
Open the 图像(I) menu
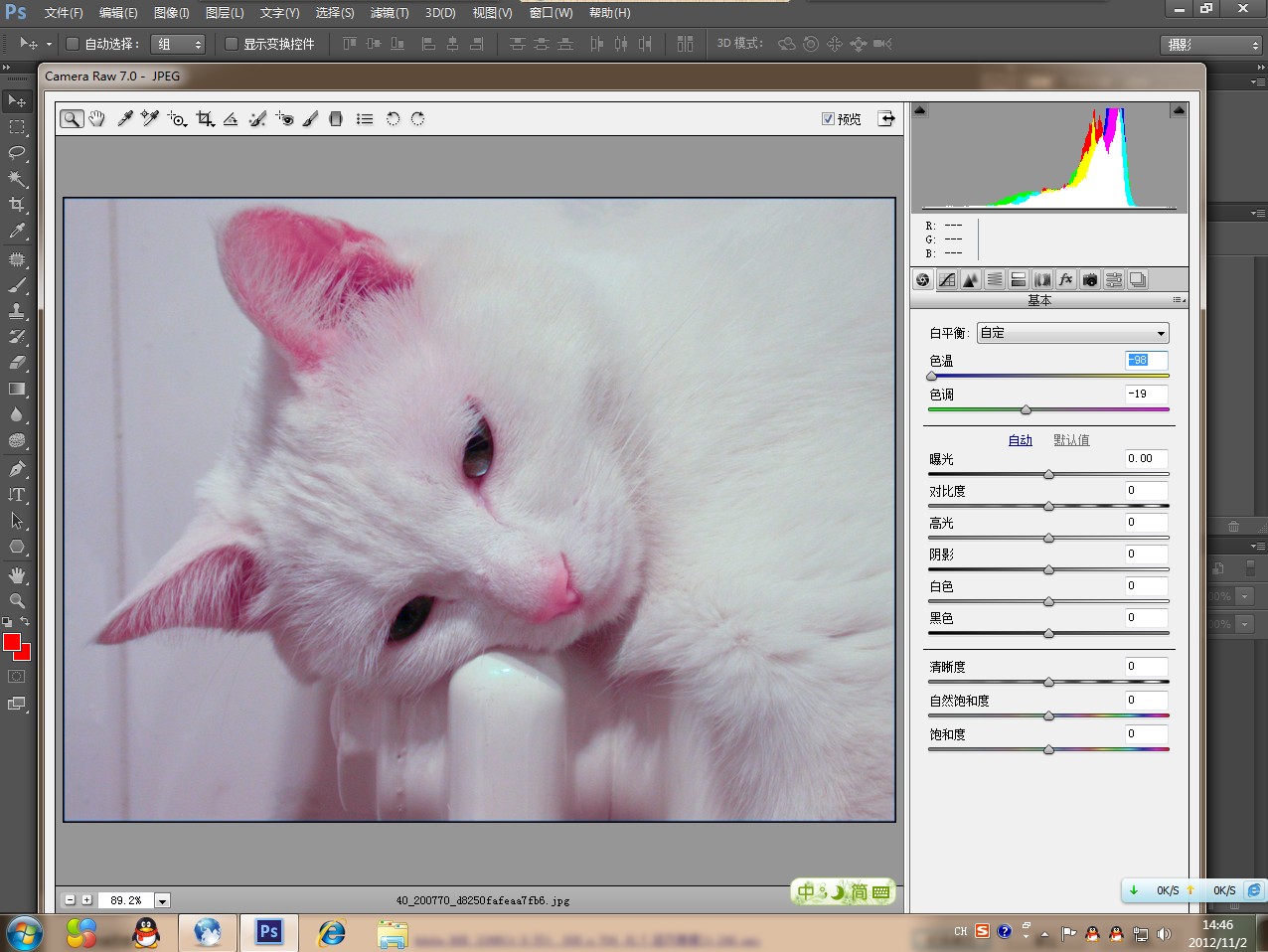171,13
